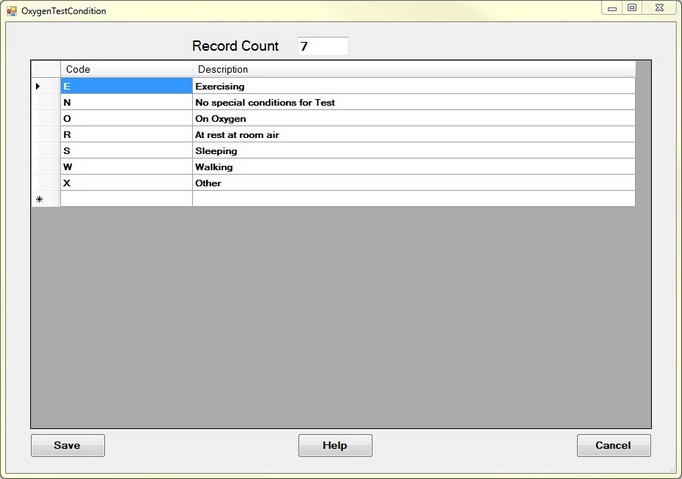682x479 pixels.
Task: Maximize the OxygenTestCondition window
Action: [x=632, y=8]
